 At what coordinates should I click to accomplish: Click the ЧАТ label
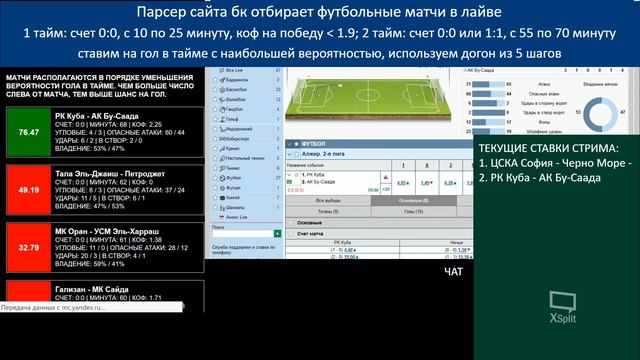(453, 272)
